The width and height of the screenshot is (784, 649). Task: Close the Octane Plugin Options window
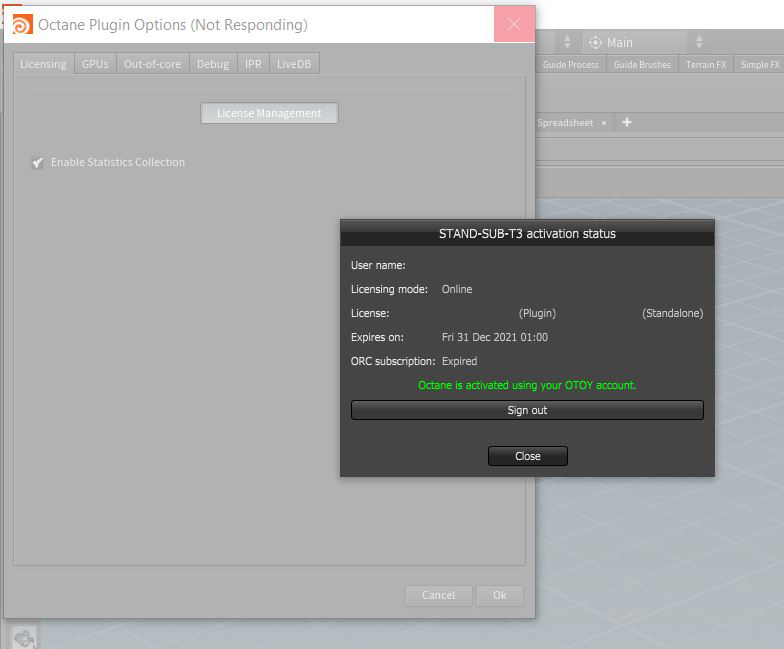(x=514, y=24)
